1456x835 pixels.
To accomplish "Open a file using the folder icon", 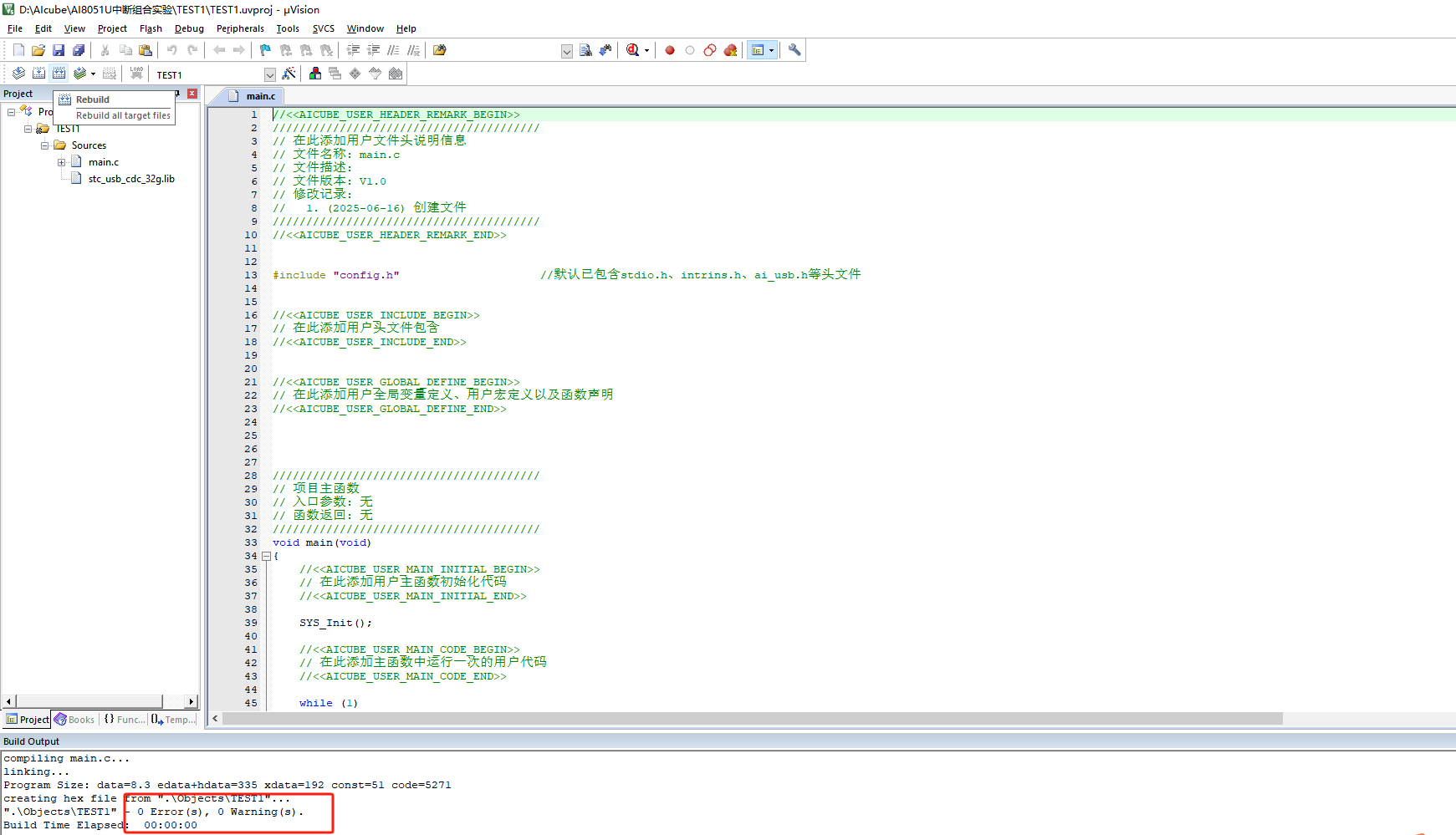I will coord(38,50).
